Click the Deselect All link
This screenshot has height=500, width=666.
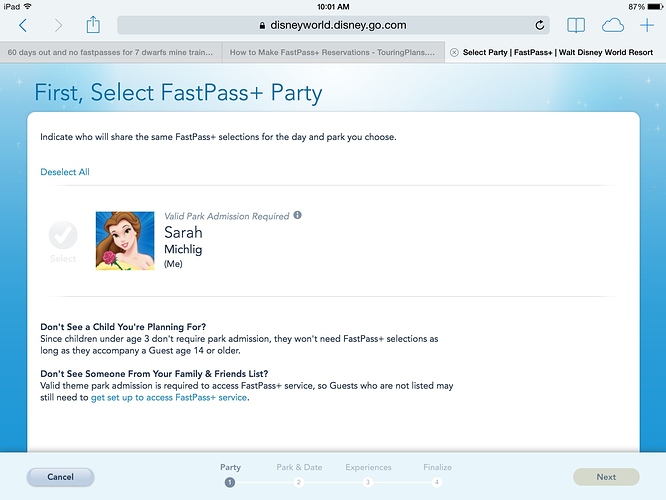click(x=65, y=172)
